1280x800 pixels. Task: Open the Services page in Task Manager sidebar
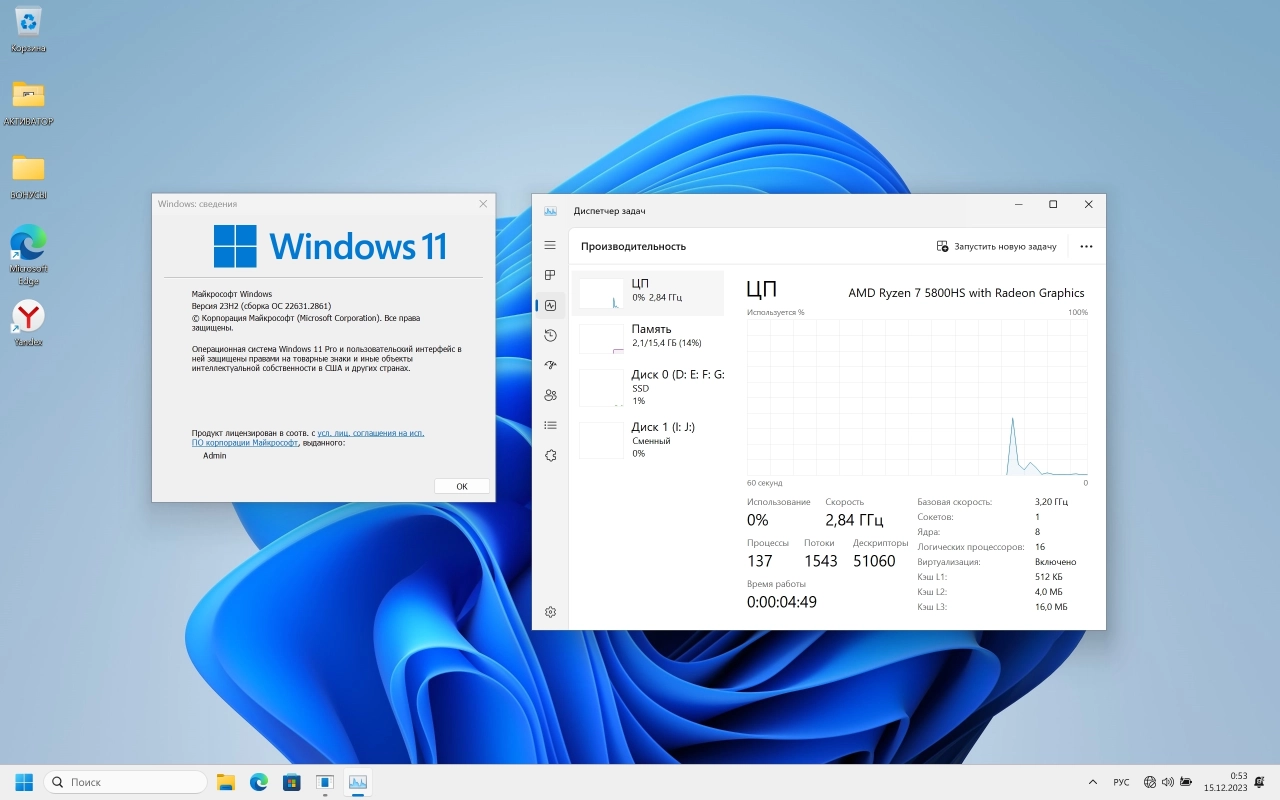[550, 455]
